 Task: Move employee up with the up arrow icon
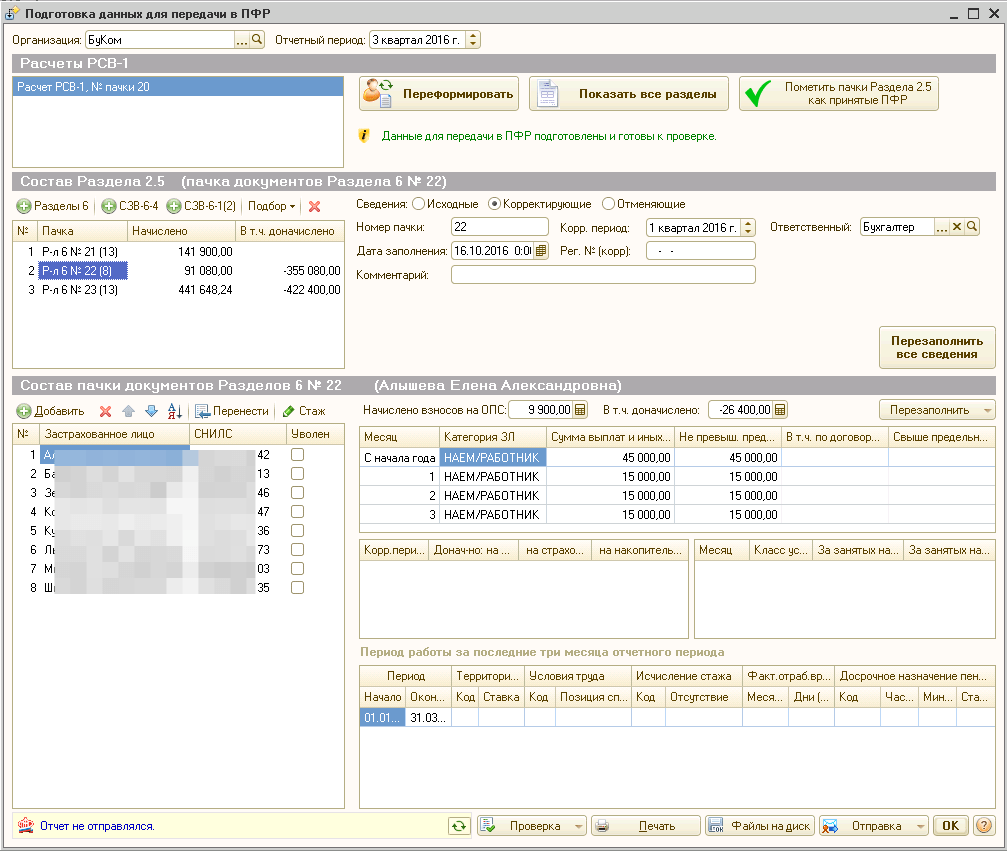click(128, 411)
